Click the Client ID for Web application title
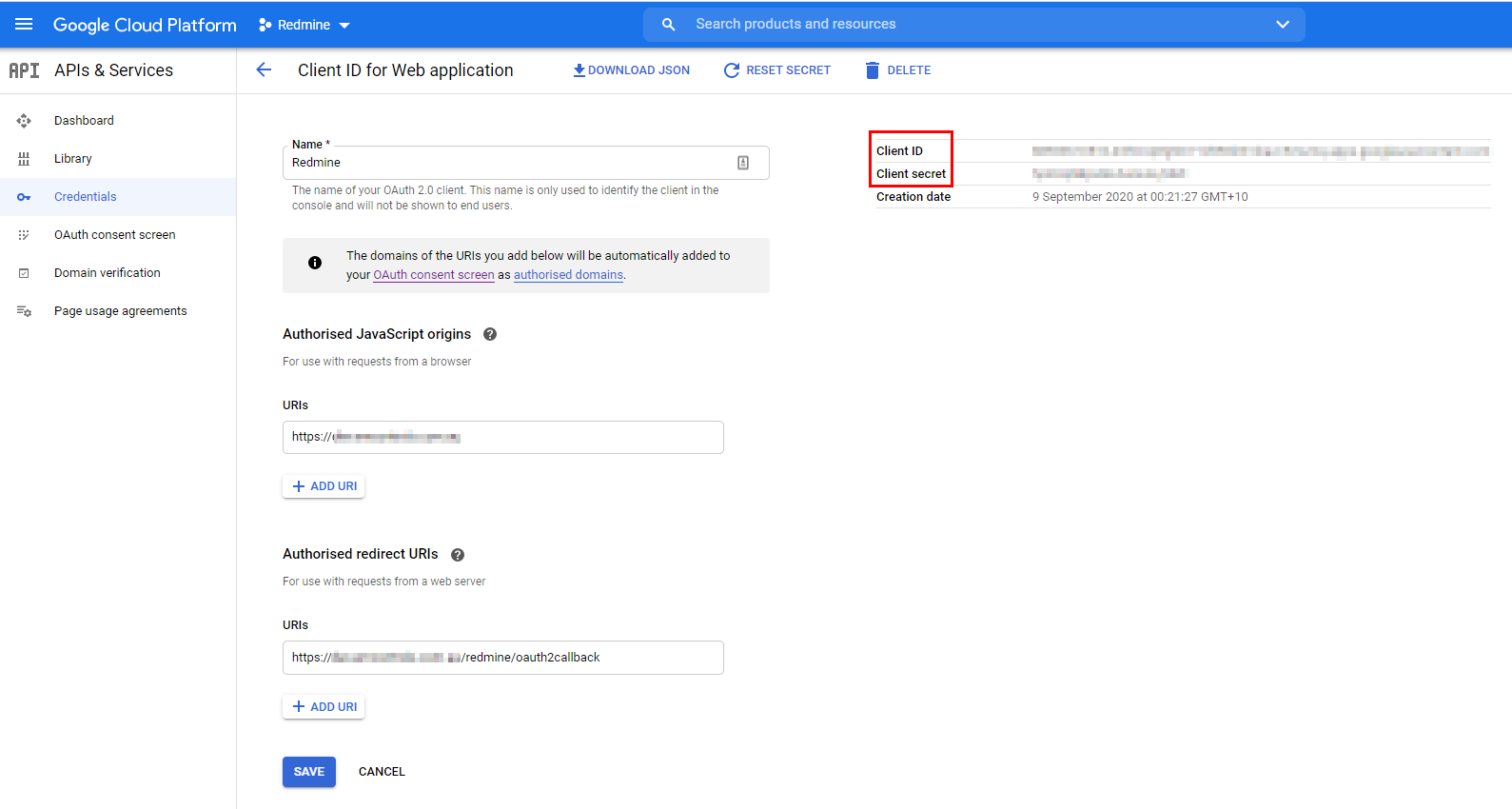This screenshot has width=1512, height=809. (x=405, y=70)
